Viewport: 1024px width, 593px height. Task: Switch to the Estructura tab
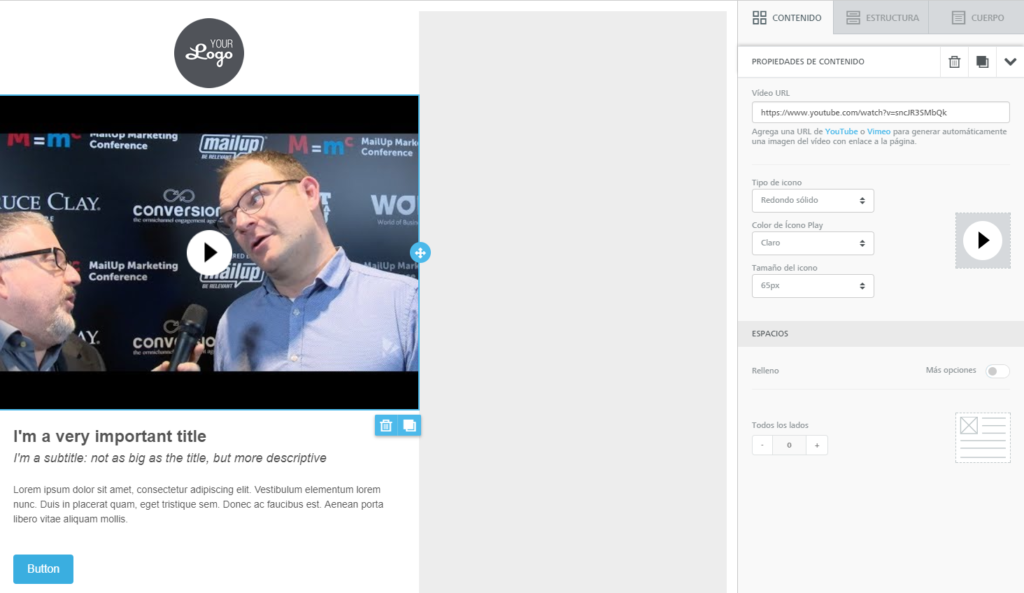[882, 18]
